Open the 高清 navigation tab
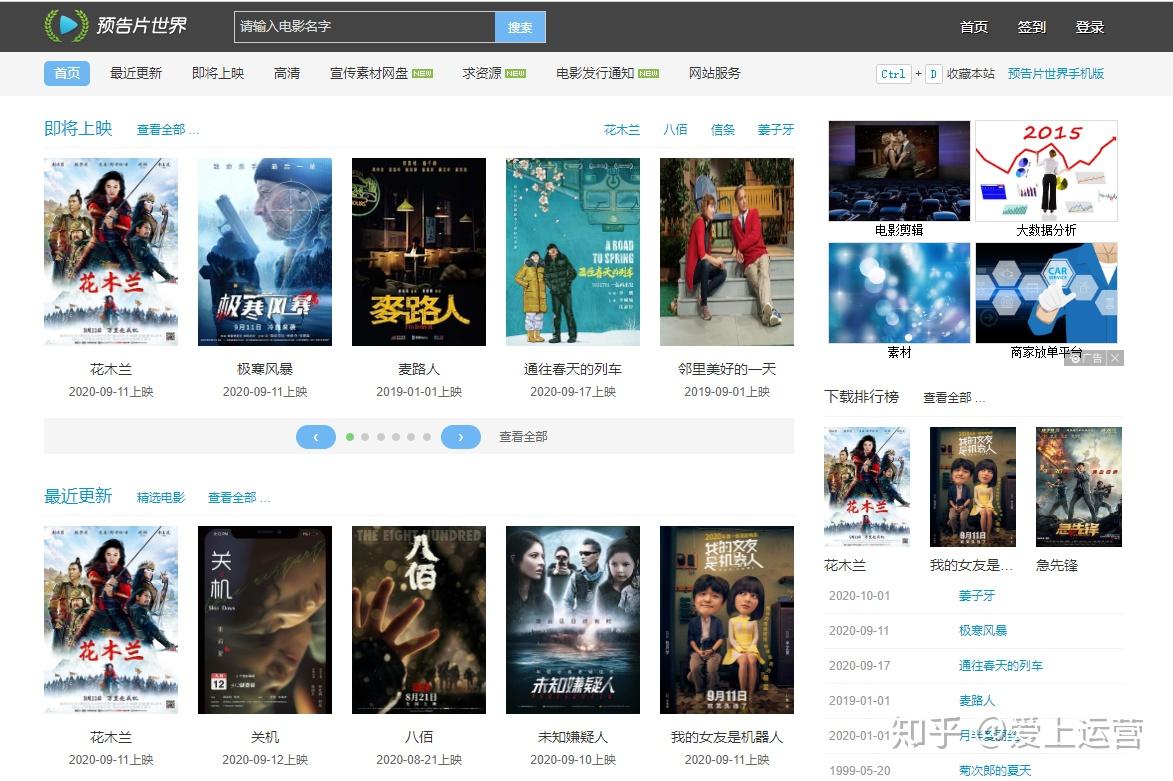The width and height of the screenshot is (1173, 781). coord(287,73)
